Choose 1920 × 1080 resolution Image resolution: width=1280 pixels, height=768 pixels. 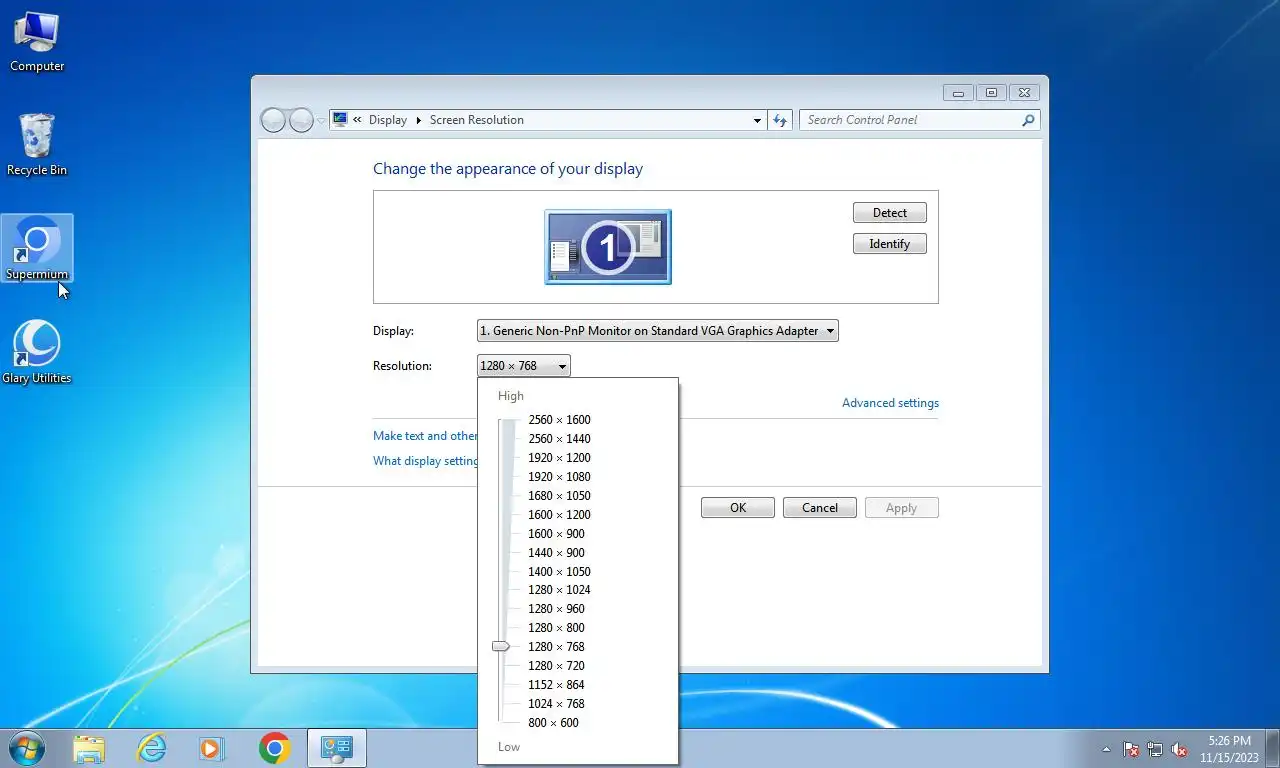(x=559, y=477)
